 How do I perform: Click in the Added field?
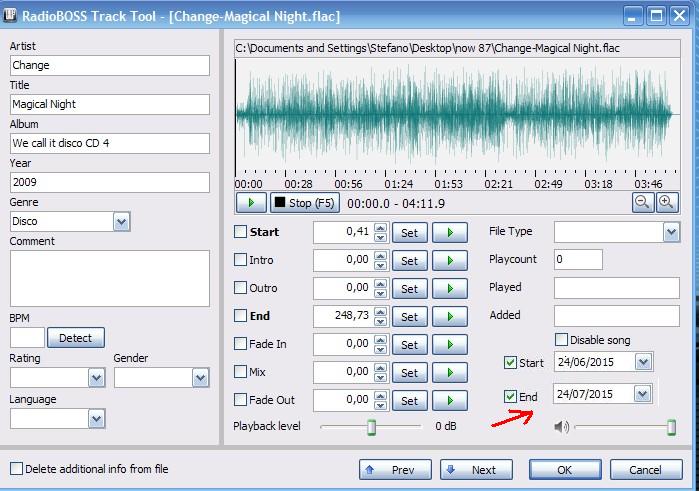[617, 316]
